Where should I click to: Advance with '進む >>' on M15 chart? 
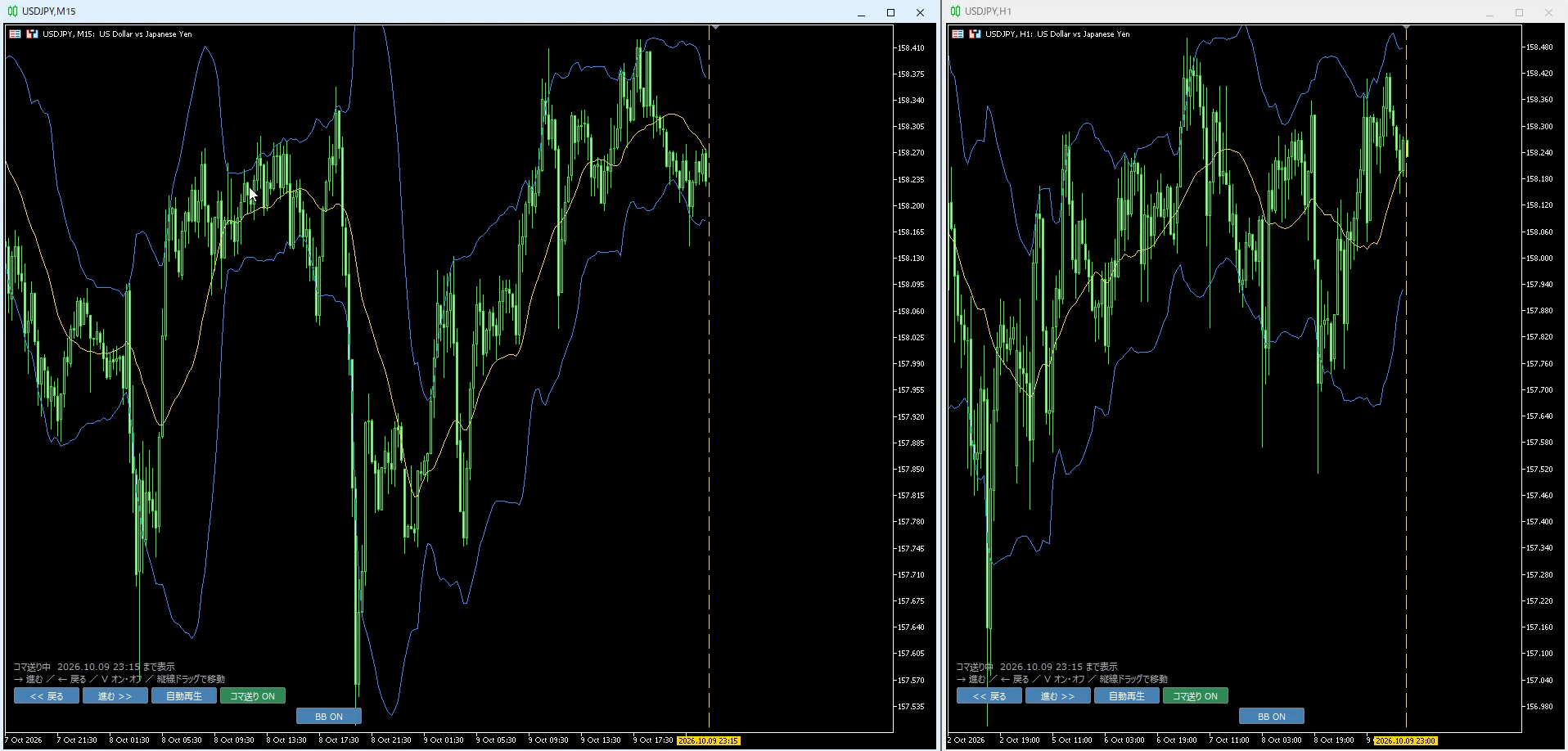pyautogui.click(x=115, y=696)
